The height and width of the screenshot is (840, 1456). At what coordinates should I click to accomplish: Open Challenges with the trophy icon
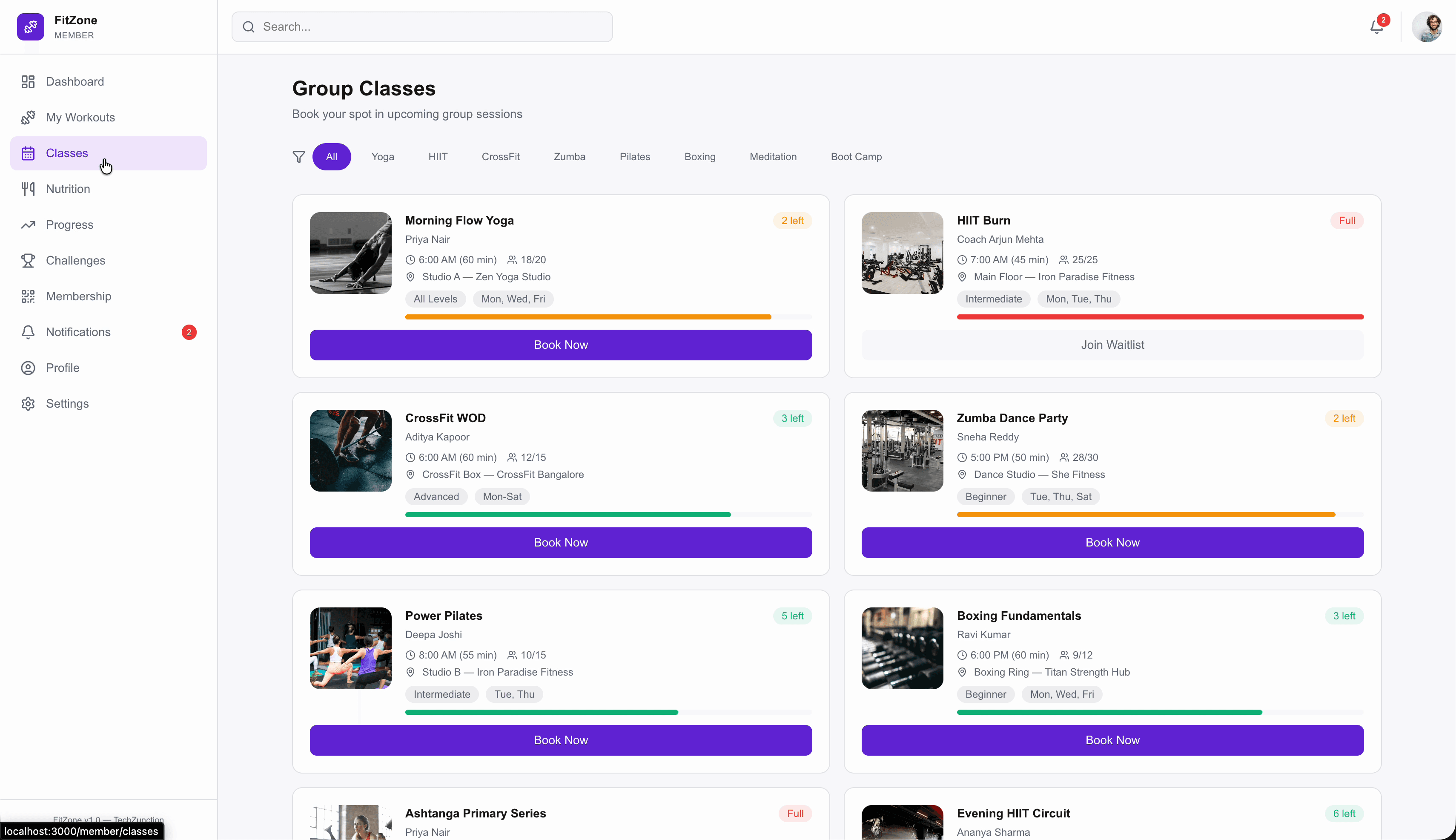28,260
